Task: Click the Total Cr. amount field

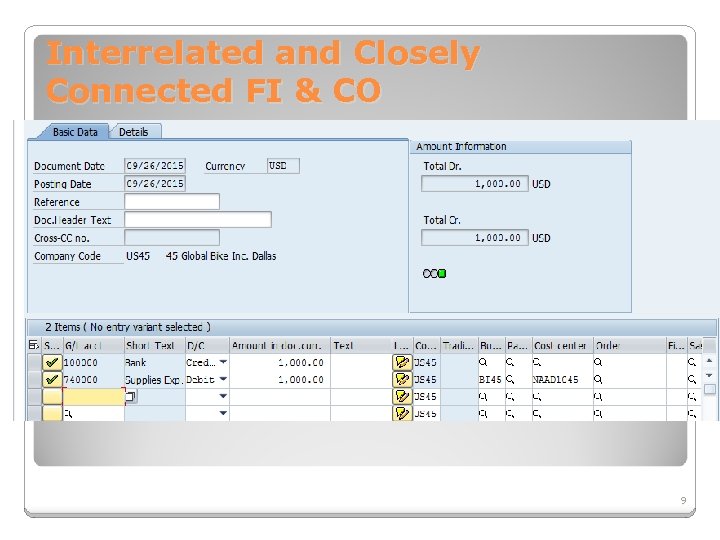Action: pyautogui.click(x=475, y=238)
